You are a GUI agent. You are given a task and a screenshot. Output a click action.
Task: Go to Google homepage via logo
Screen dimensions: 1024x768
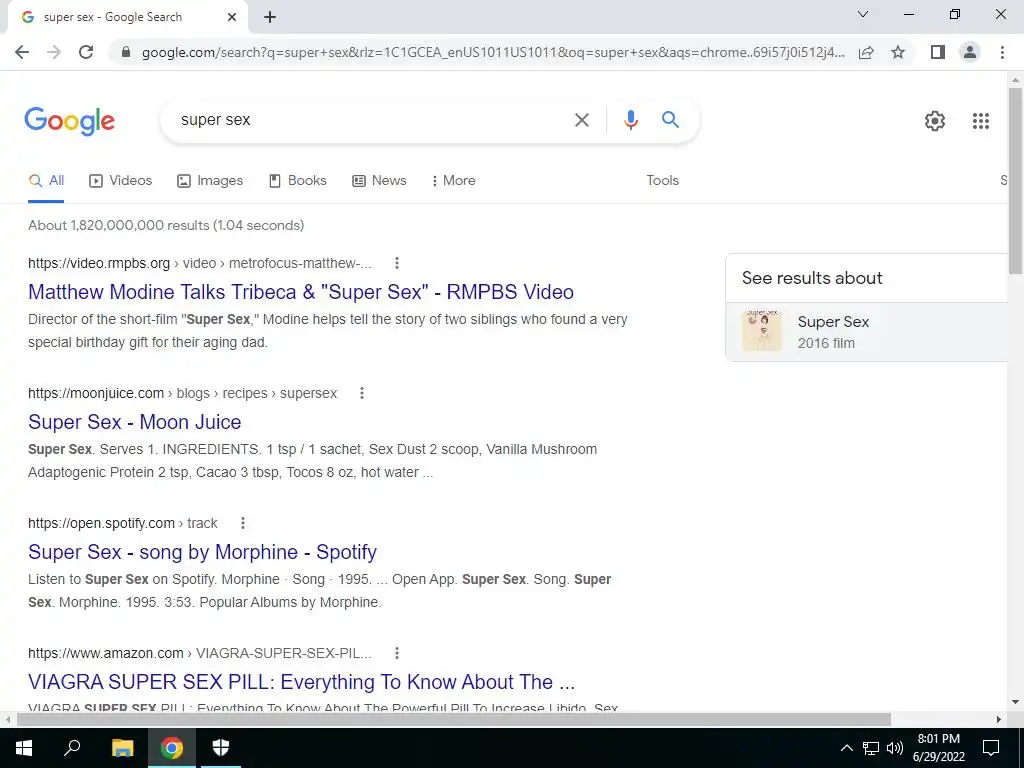69,121
